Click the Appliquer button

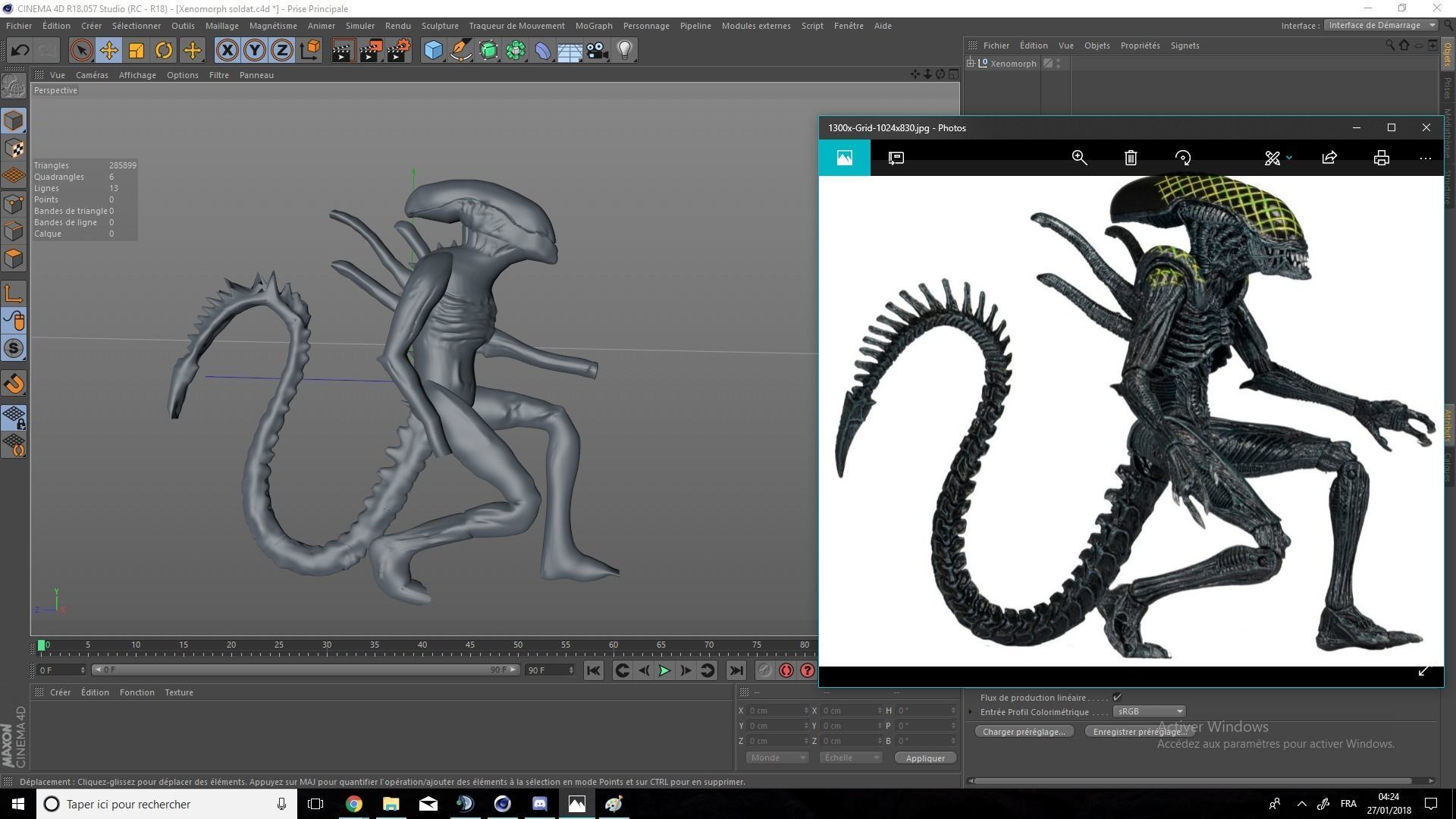[x=925, y=758]
